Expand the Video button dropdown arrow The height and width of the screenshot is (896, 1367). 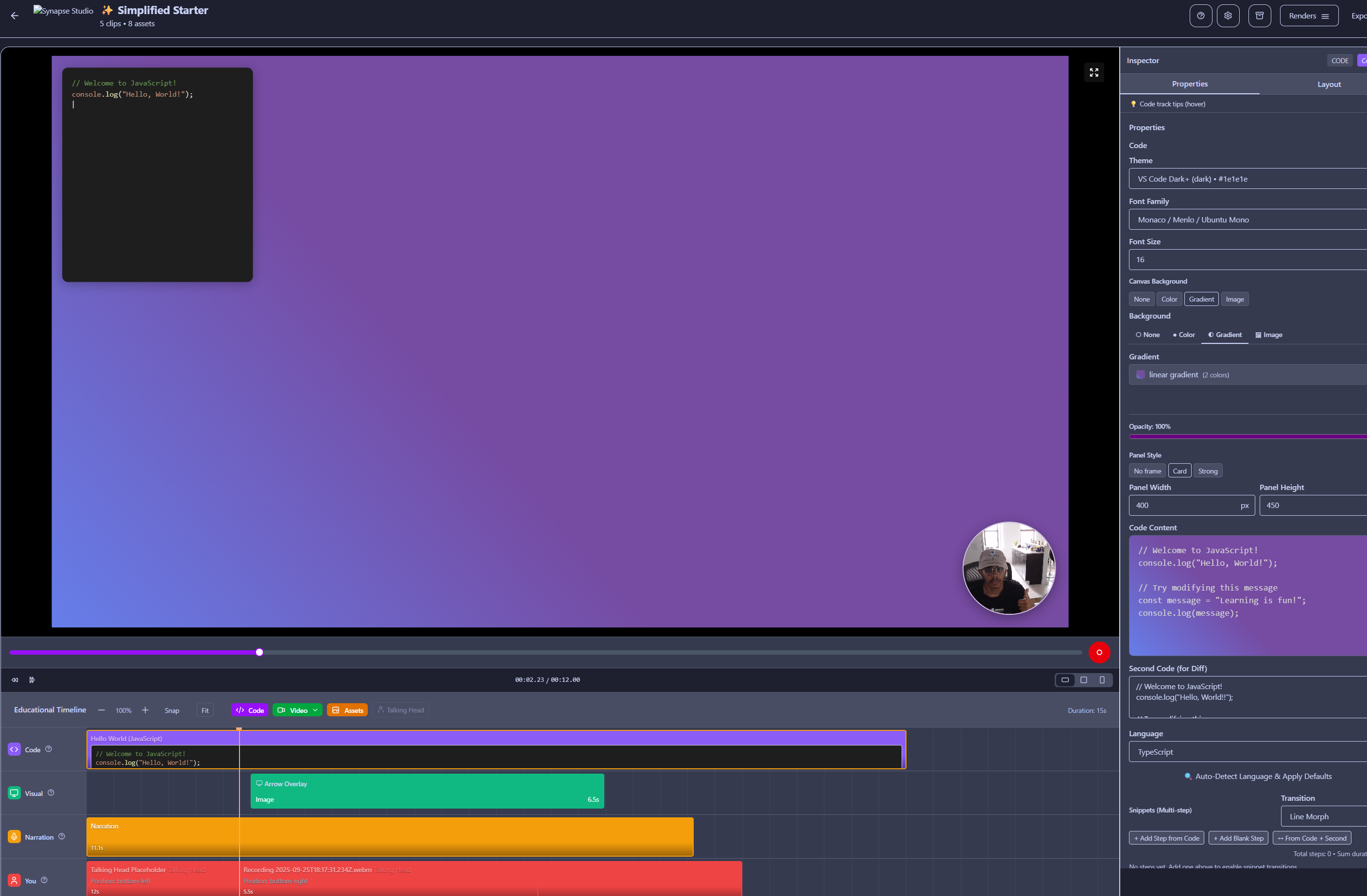pyautogui.click(x=315, y=710)
